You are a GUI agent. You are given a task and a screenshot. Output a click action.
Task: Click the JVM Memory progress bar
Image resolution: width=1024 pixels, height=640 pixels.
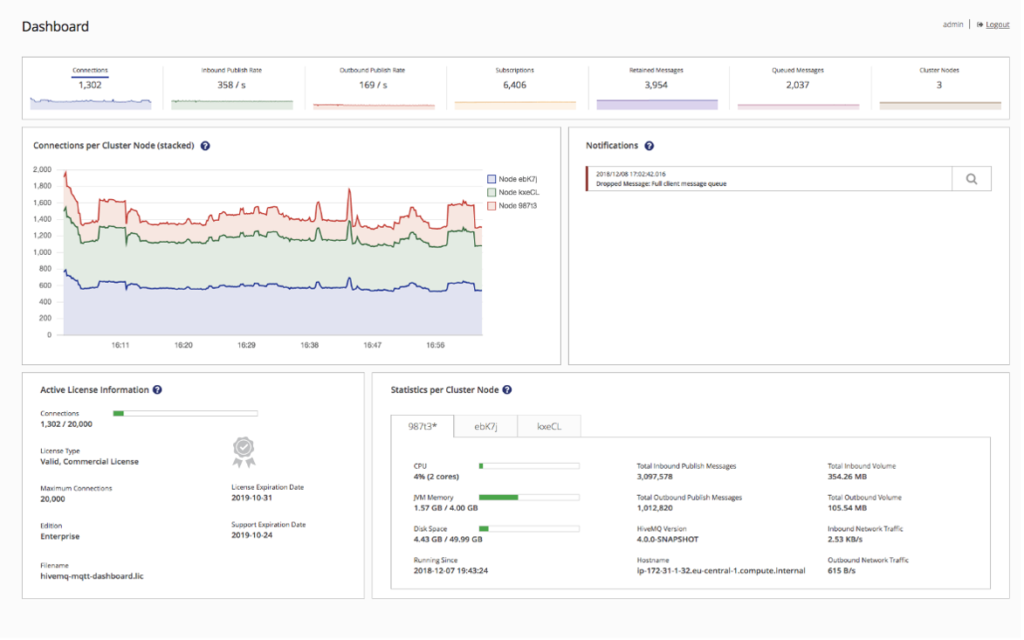529,498
